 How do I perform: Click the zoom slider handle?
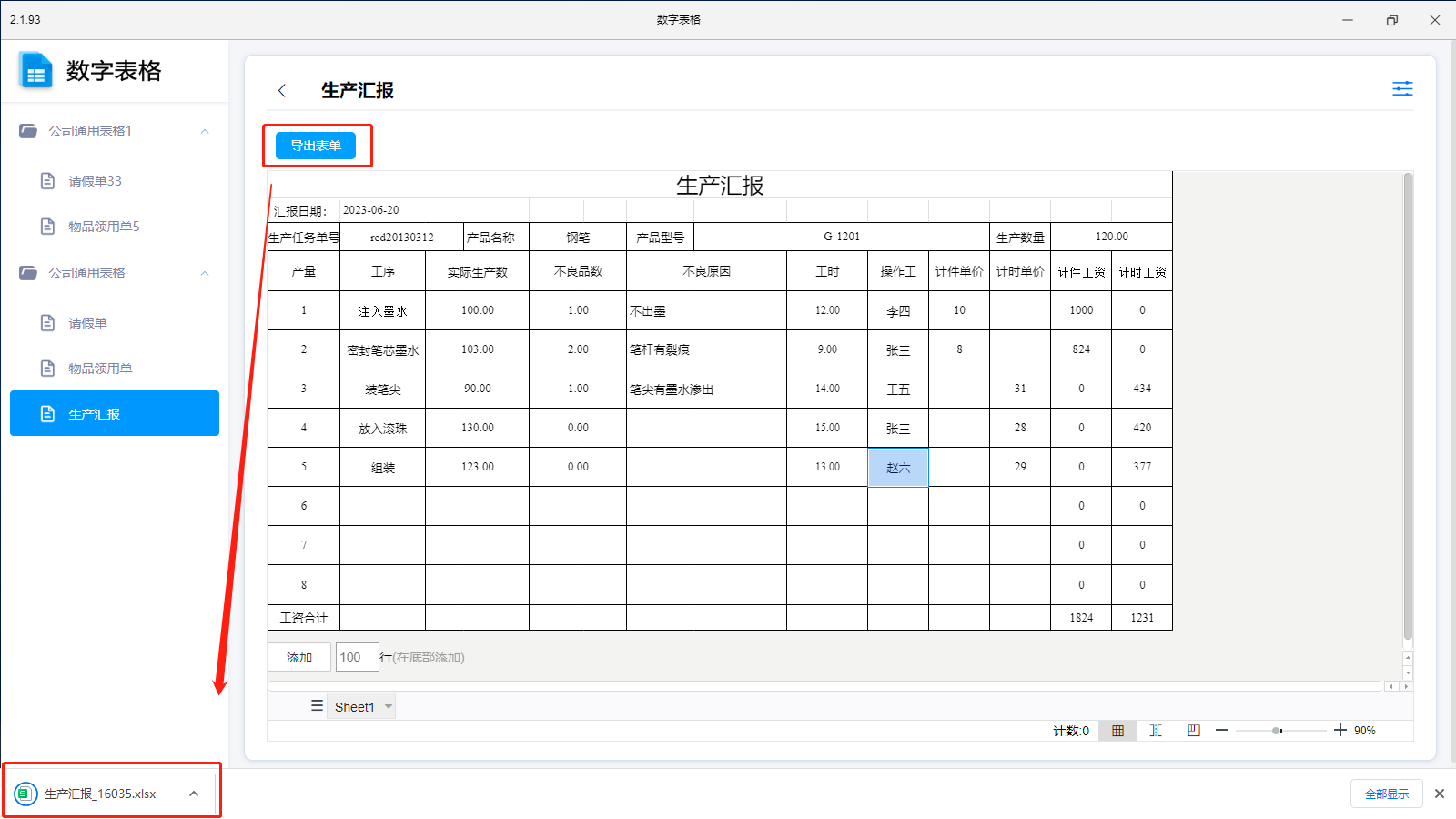coord(1278,731)
